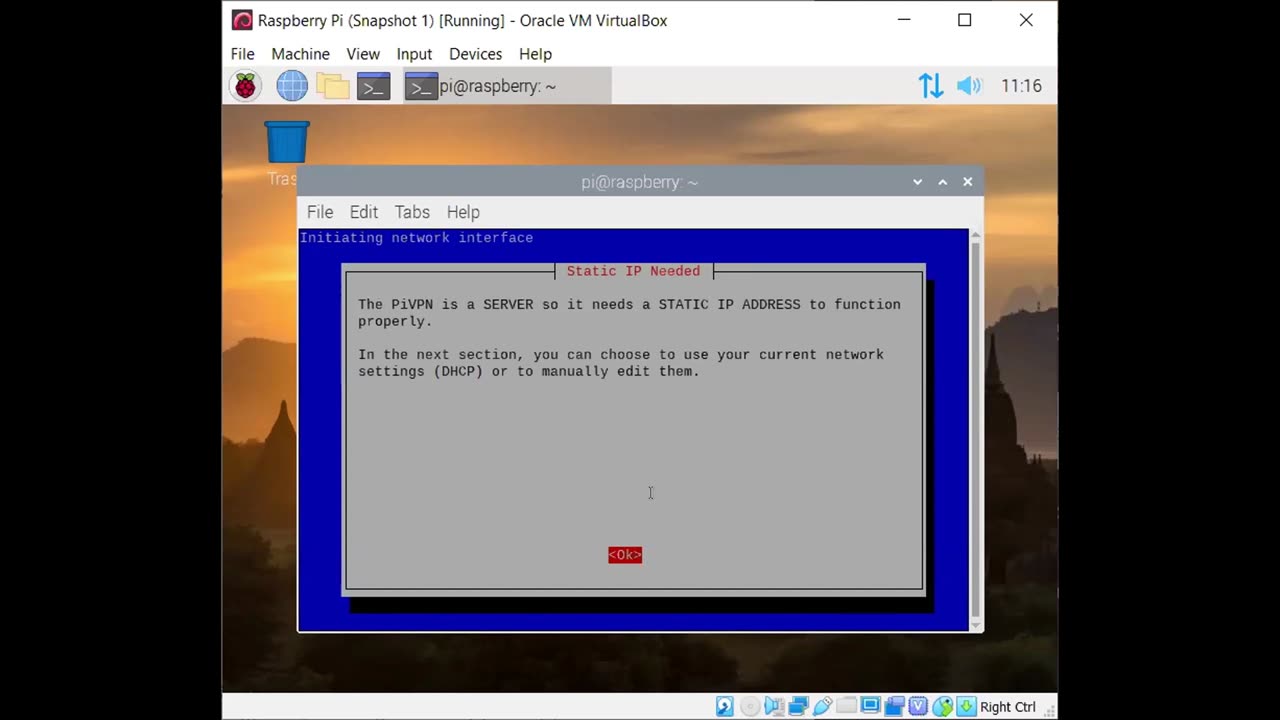This screenshot has width=1280, height=720.
Task: Open the terminal's Help menu
Action: tap(463, 212)
